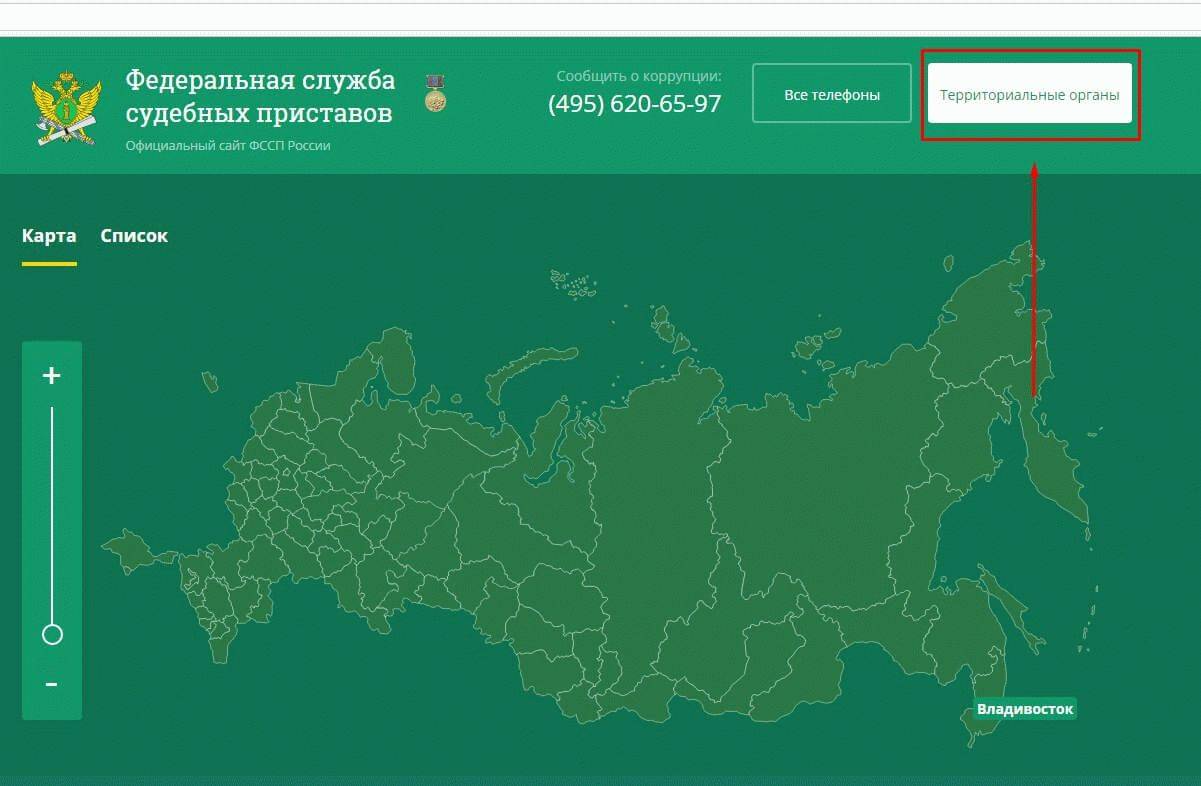Zoom out the map with minus icon

click(x=52, y=685)
